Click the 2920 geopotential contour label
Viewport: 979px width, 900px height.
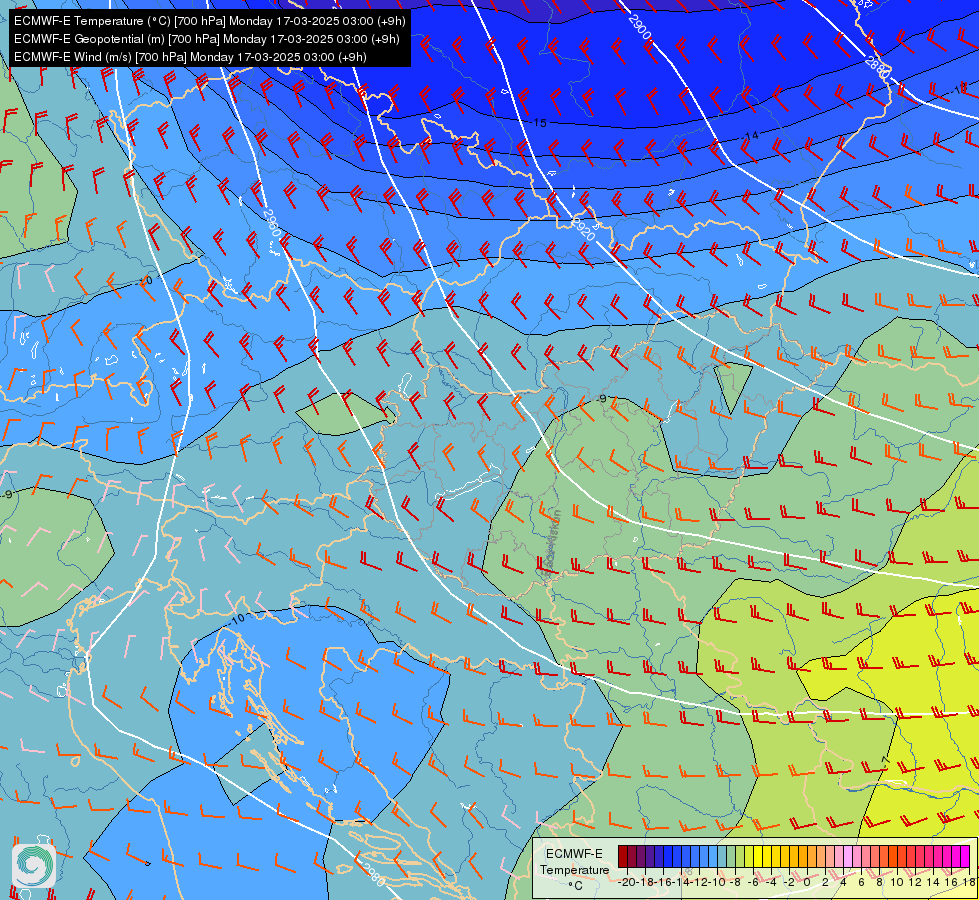click(584, 230)
